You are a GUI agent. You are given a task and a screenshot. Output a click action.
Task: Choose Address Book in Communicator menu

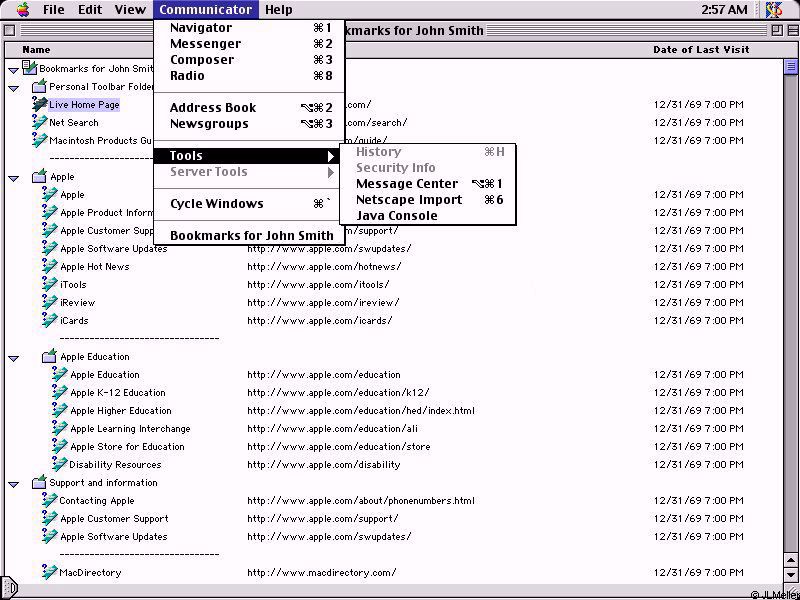click(213, 108)
